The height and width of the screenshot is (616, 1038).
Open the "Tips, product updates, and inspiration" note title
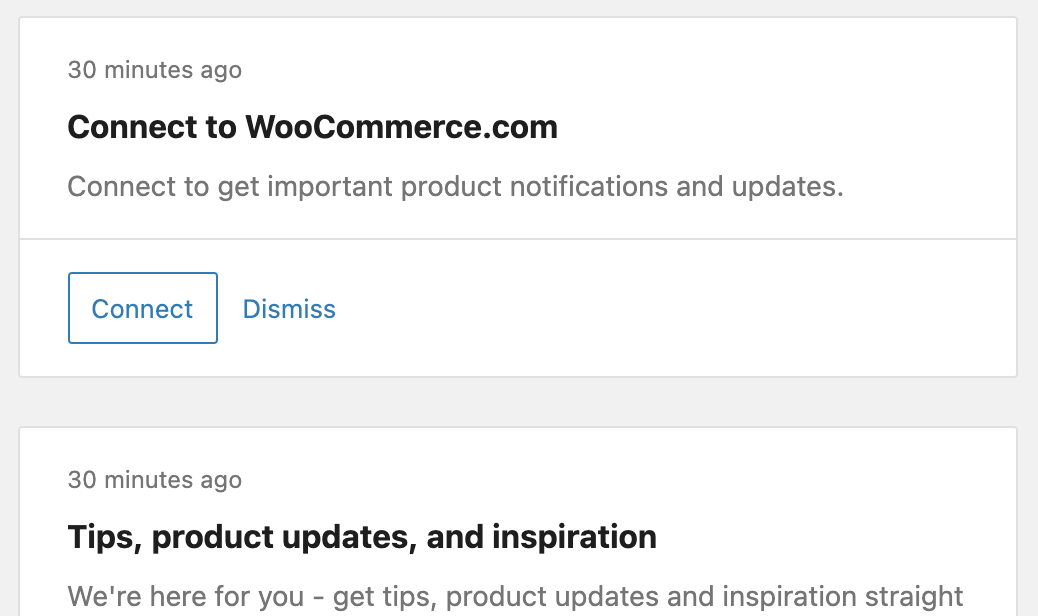(362, 537)
